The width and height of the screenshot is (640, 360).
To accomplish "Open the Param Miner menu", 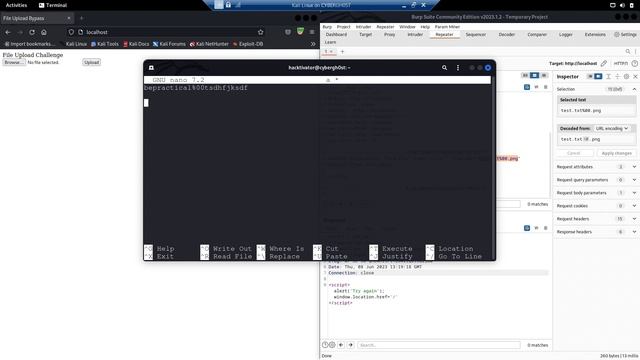I will (x=447, y=27).
